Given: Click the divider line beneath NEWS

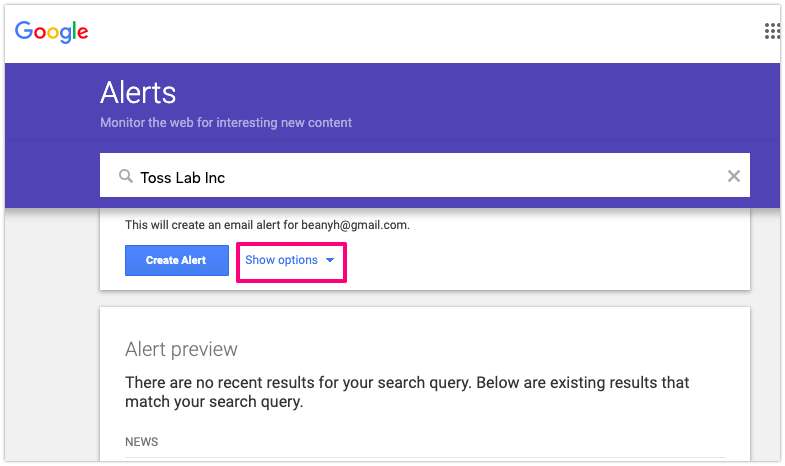Looking at the screenshot, I should 425,457.
